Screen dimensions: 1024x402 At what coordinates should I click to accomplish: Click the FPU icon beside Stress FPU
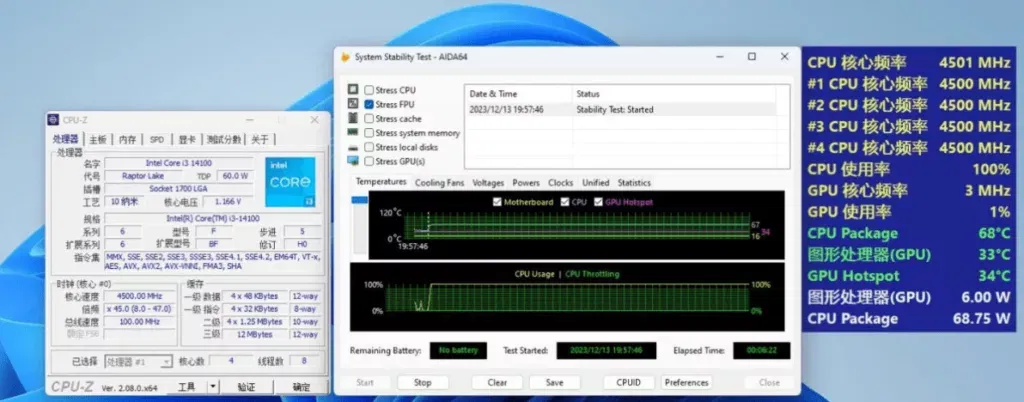click(353, 104)
